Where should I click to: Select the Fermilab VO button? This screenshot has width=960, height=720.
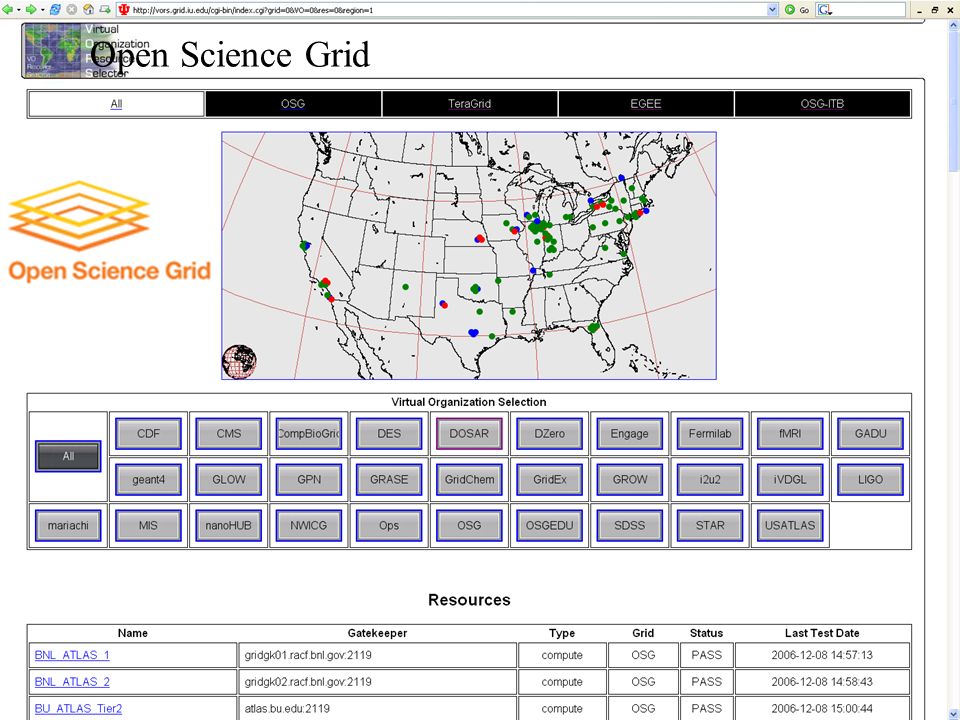click(x=710, y=433)
